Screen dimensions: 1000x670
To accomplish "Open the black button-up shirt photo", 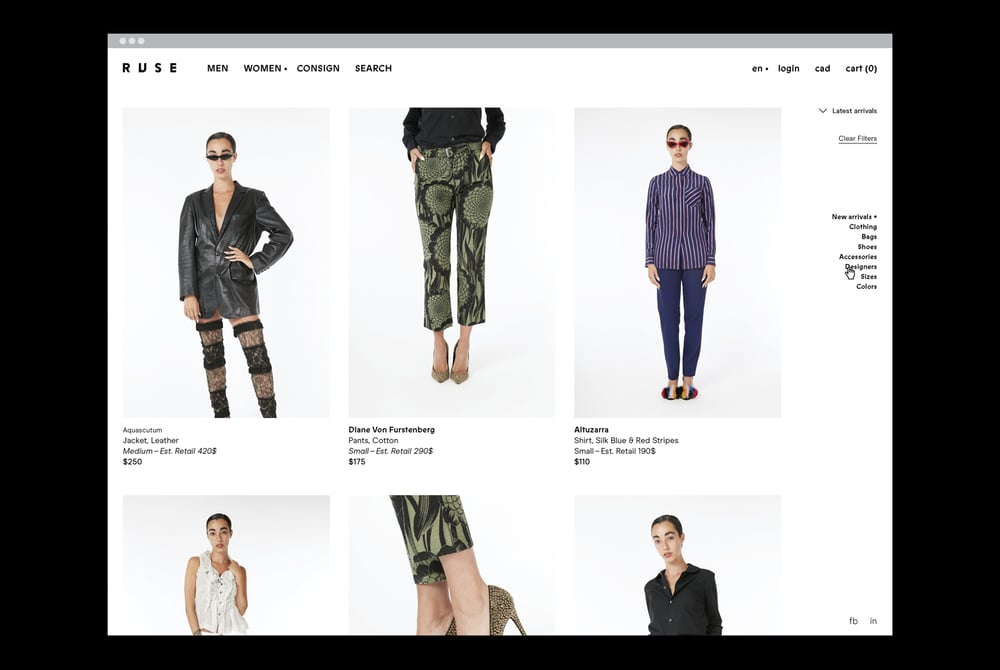I will point(677,565).
